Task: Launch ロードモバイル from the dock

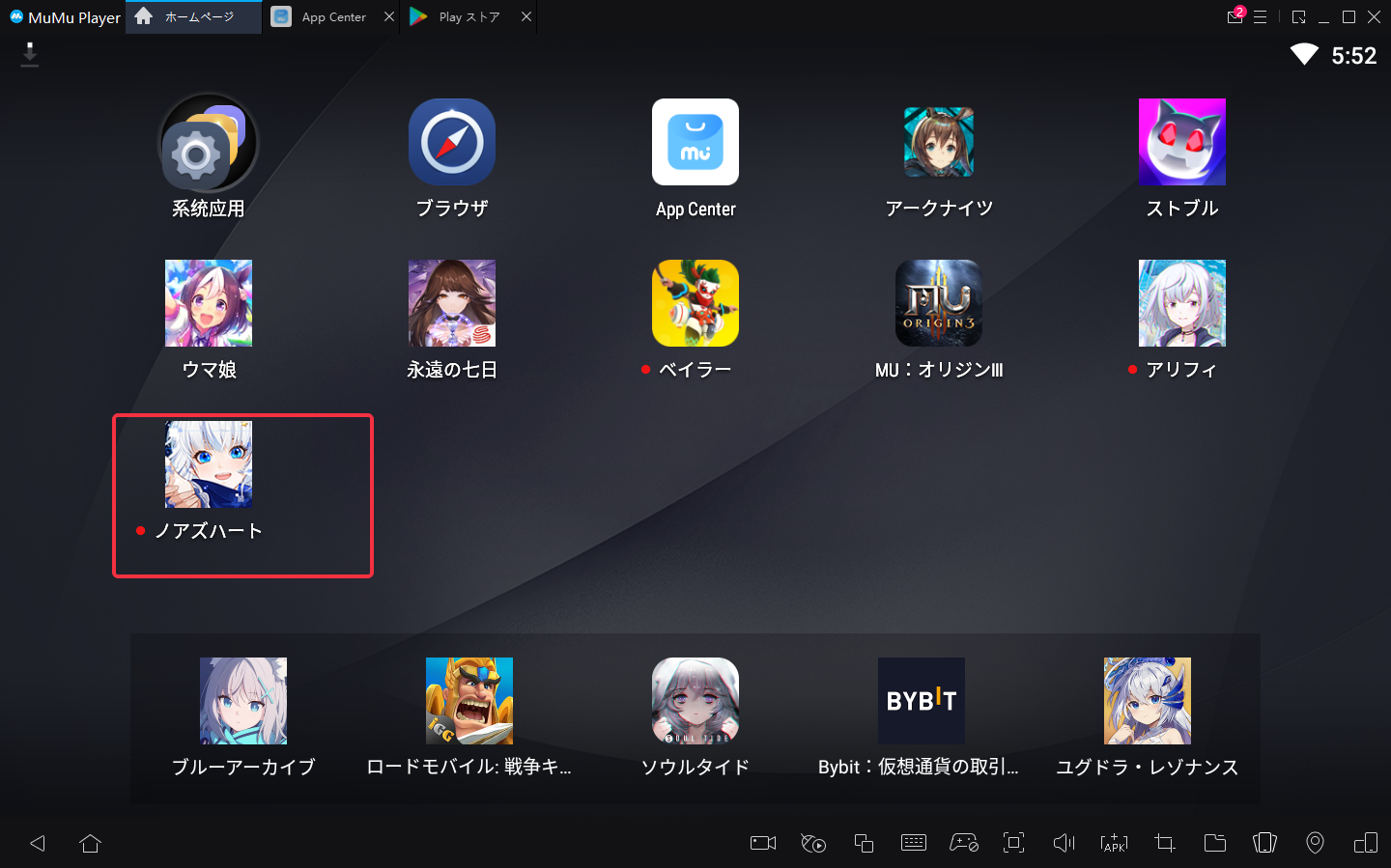Action: point(469,701)
